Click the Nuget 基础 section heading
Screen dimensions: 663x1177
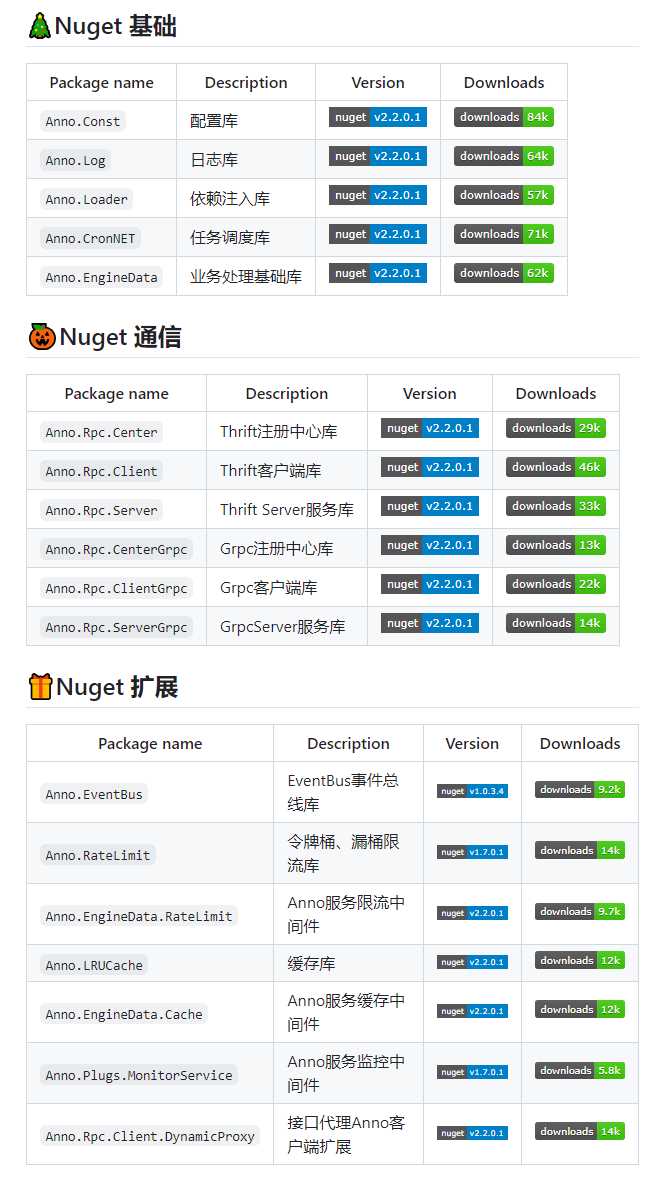point(115,27)
